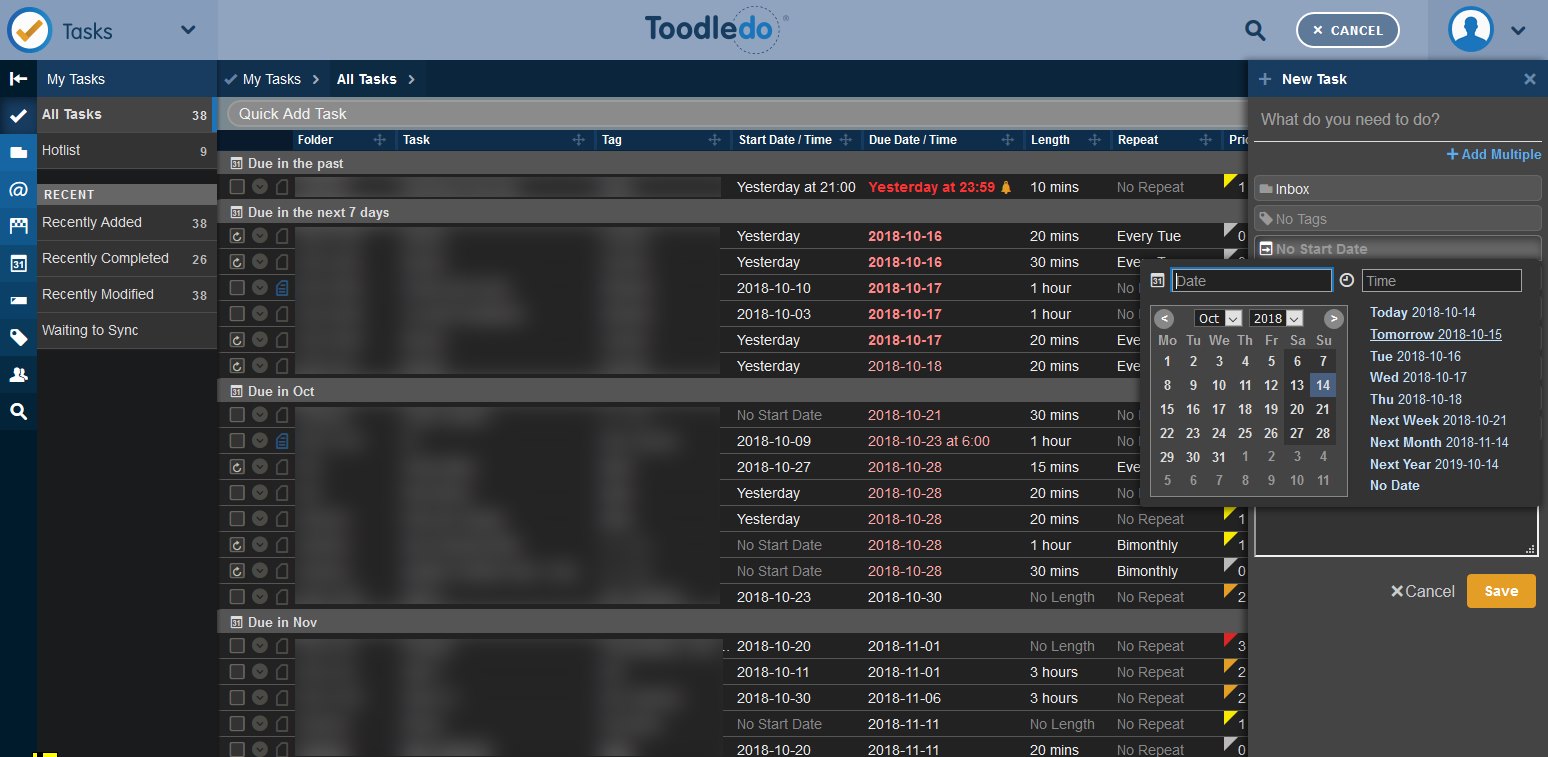The width and height of the screenshot is (1548, 757).
Task: Save the new task with the Save button
Action: [1501, 591]
